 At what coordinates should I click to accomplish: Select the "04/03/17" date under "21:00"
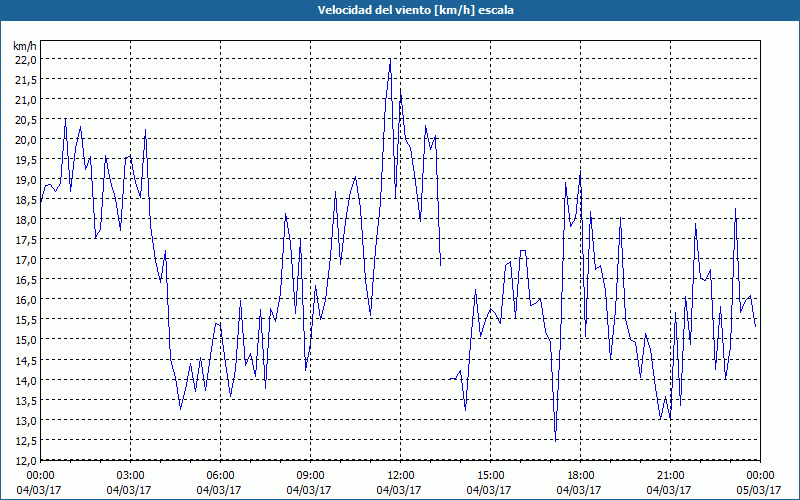(x=669, y=490)
